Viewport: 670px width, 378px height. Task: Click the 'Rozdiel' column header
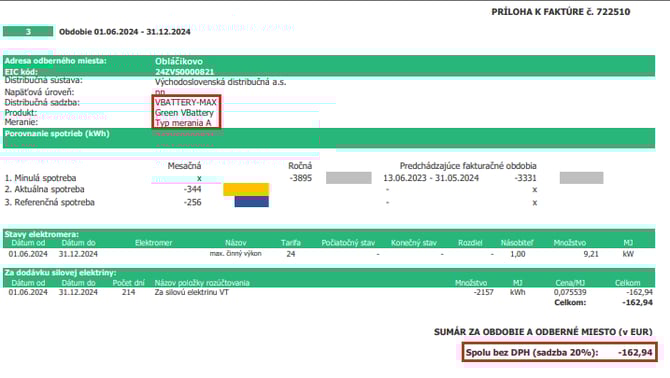[x=470, y=243]
